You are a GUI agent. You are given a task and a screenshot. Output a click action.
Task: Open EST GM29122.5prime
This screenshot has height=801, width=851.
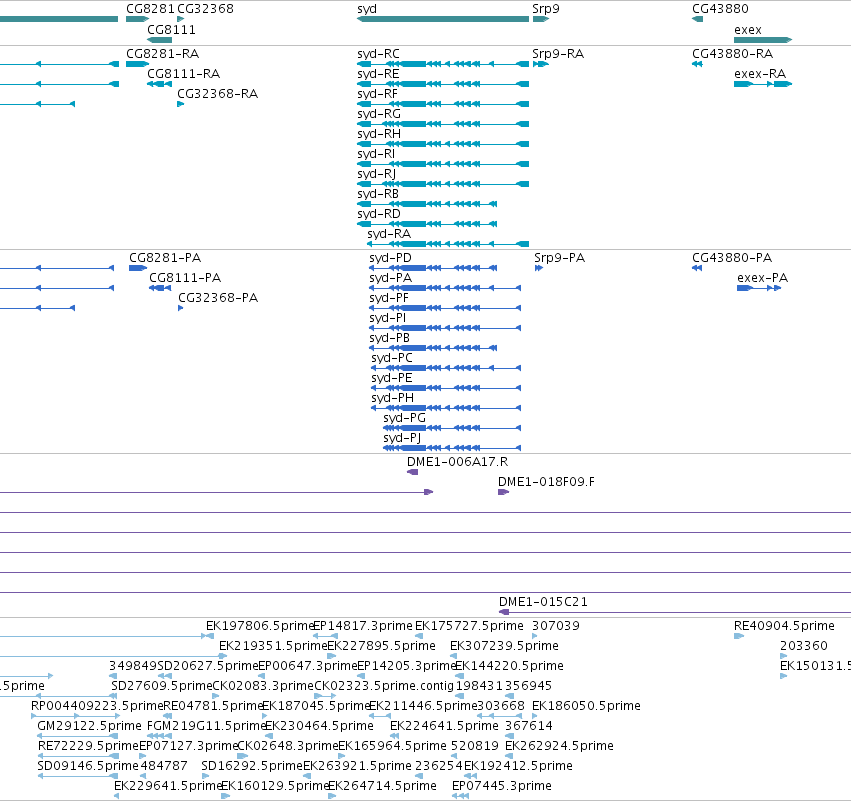click(x=90, y=726)
